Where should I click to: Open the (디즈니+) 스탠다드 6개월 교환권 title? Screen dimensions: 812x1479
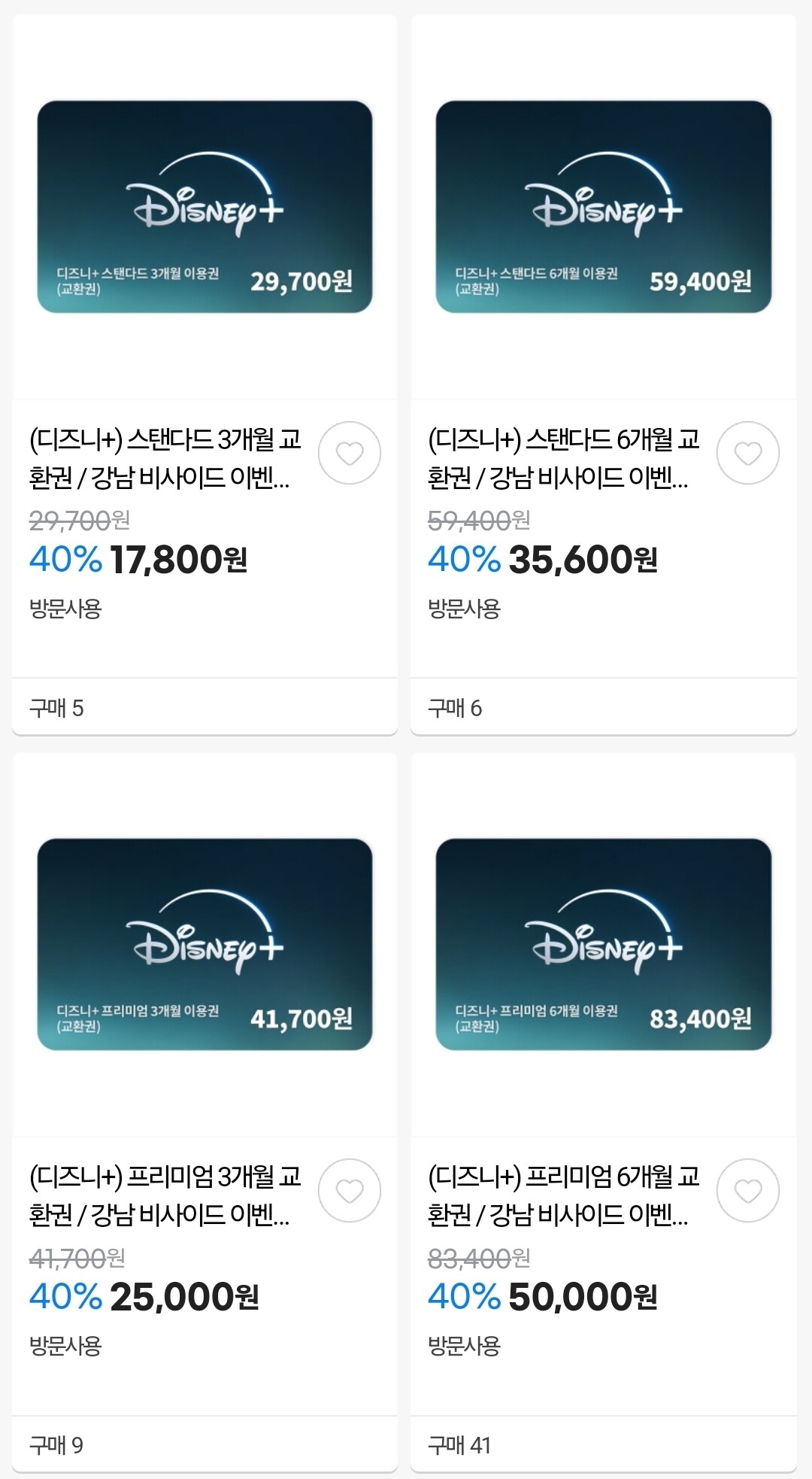563,457
